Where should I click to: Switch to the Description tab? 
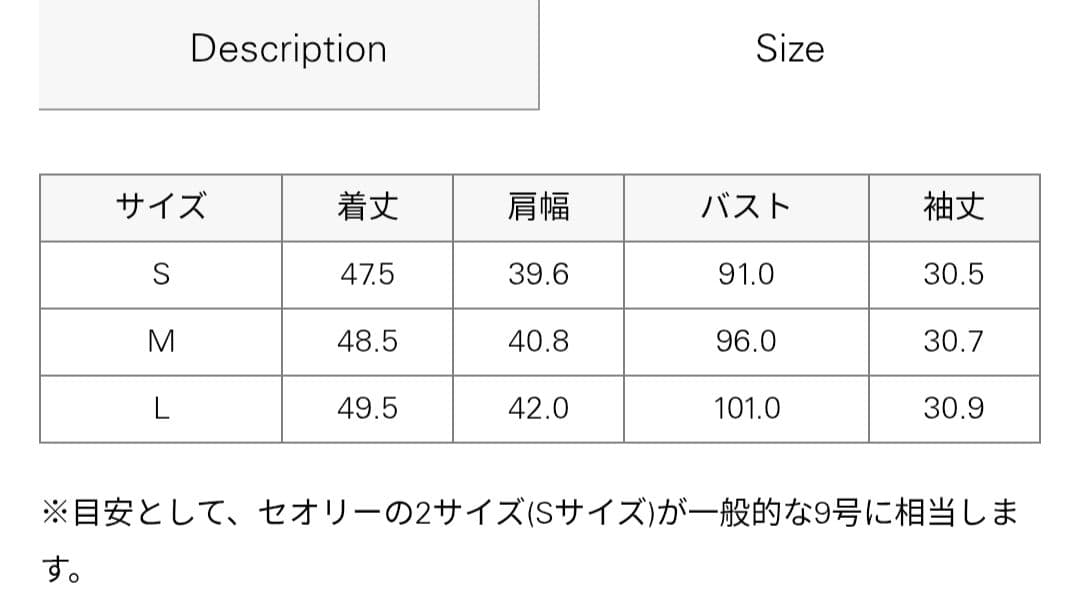(x=288, y=48)
